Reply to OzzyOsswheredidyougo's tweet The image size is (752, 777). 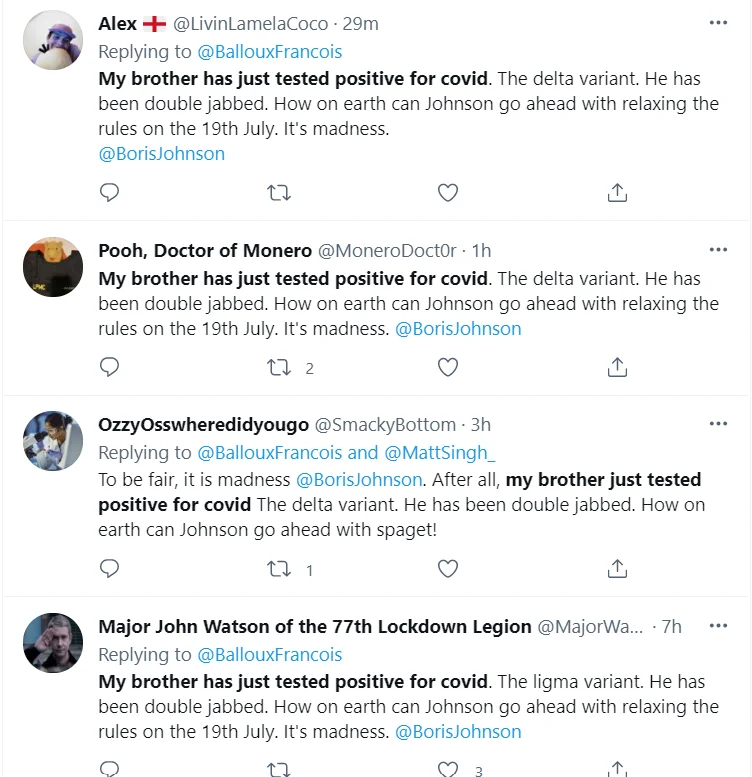point(110,569)
